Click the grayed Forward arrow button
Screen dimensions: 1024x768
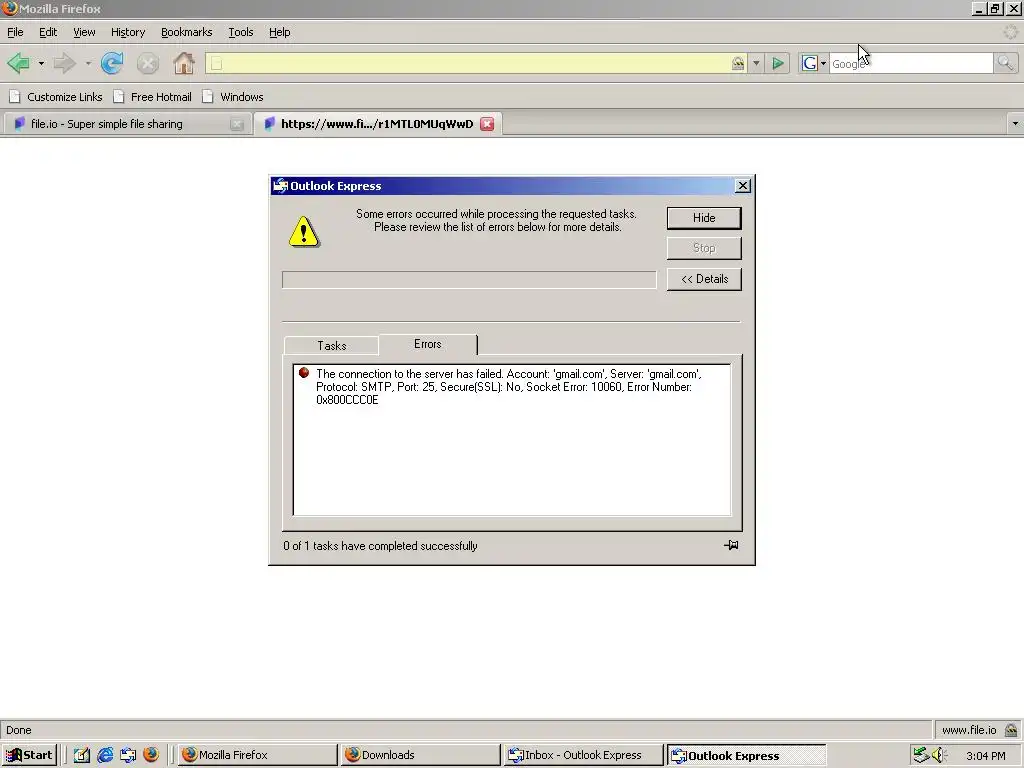coord(65,63)
